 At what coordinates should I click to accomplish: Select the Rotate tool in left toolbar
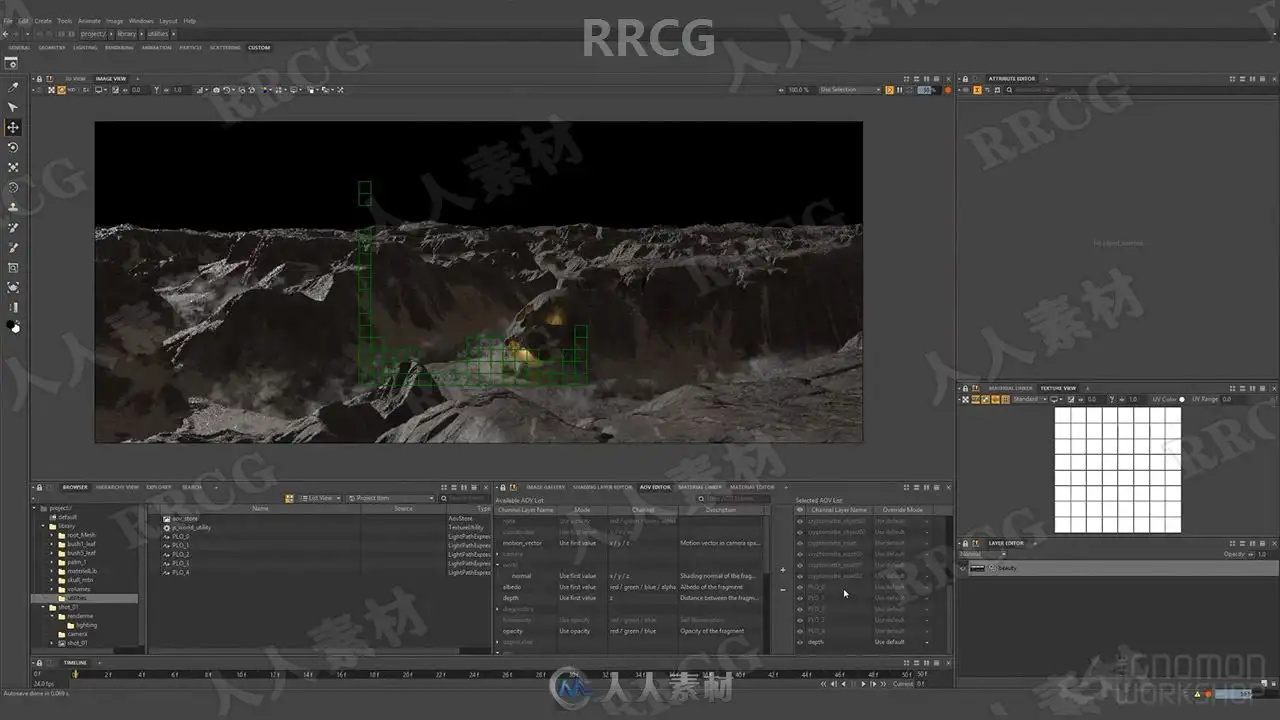pyautogui.click(x=13, y=147)
